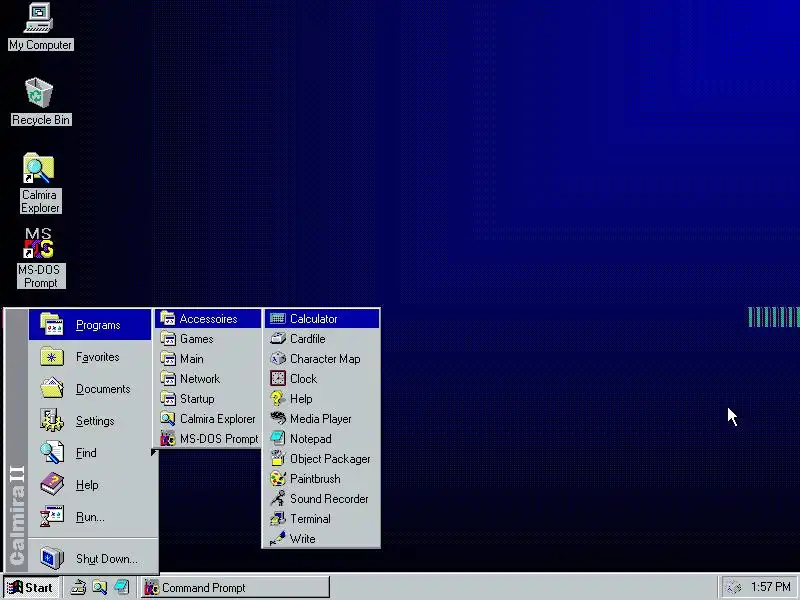Click the Run hourglass window icon
Screen dimensions: 800x600
[52, 516]
